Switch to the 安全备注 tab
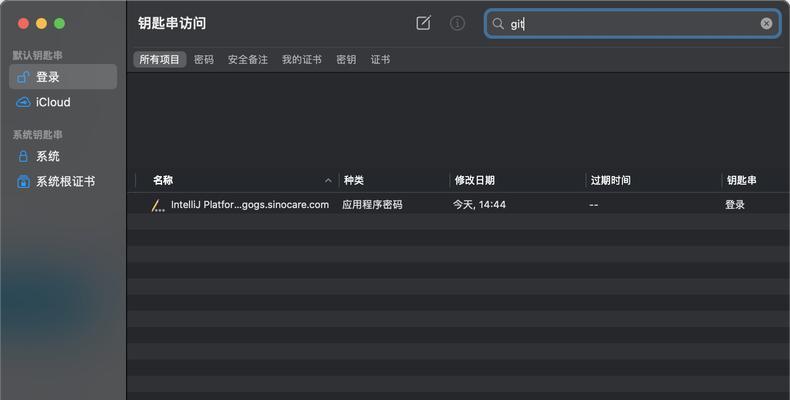The width and height of the screenshot is (790, 400). (x=247, y=59)
